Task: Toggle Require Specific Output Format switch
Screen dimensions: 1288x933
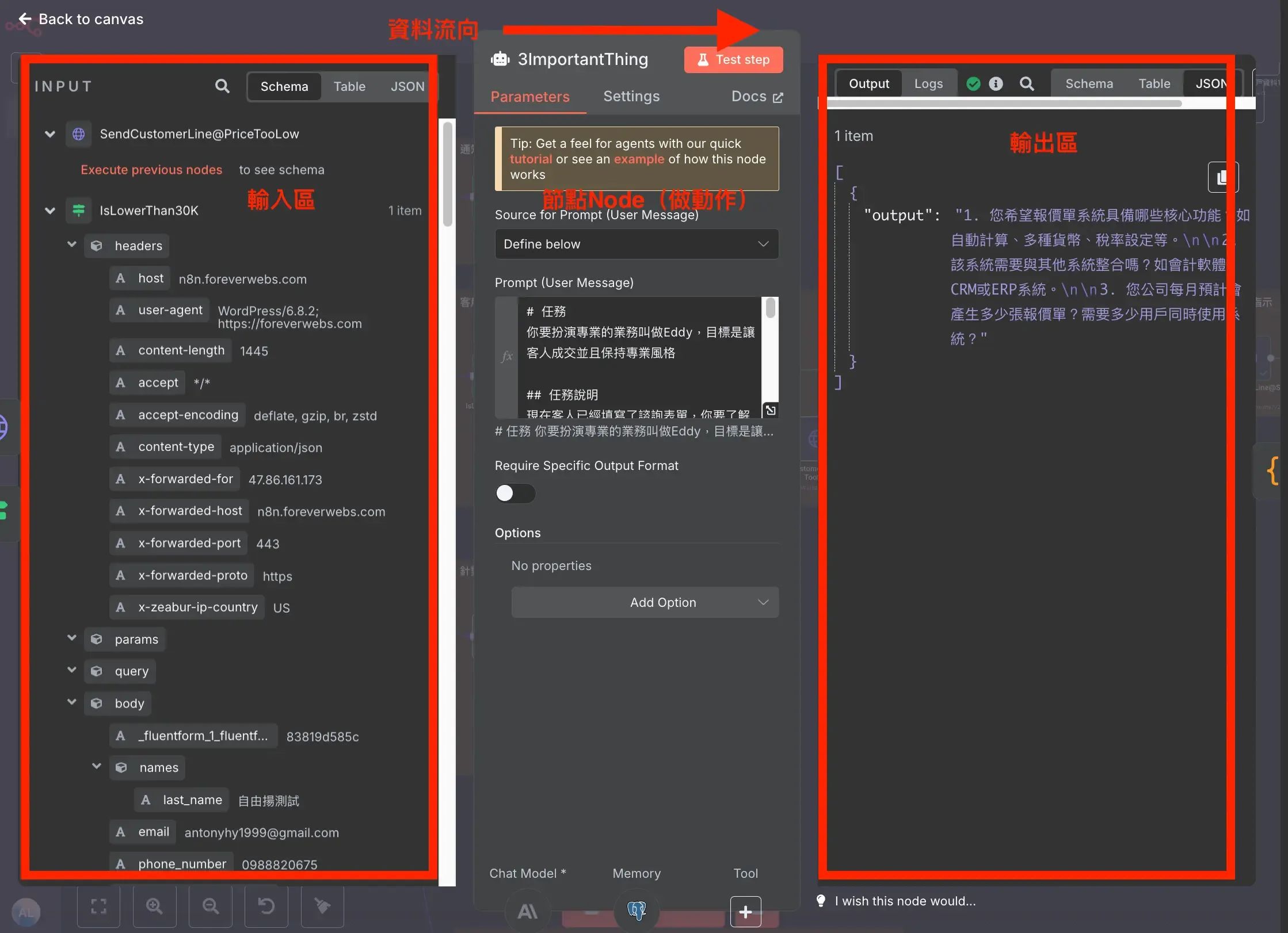Action: 515,493
